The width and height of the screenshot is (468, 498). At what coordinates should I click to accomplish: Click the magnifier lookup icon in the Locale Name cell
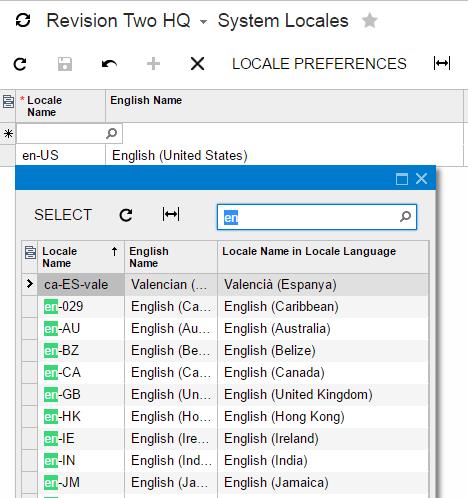click(x=111, y=134)
